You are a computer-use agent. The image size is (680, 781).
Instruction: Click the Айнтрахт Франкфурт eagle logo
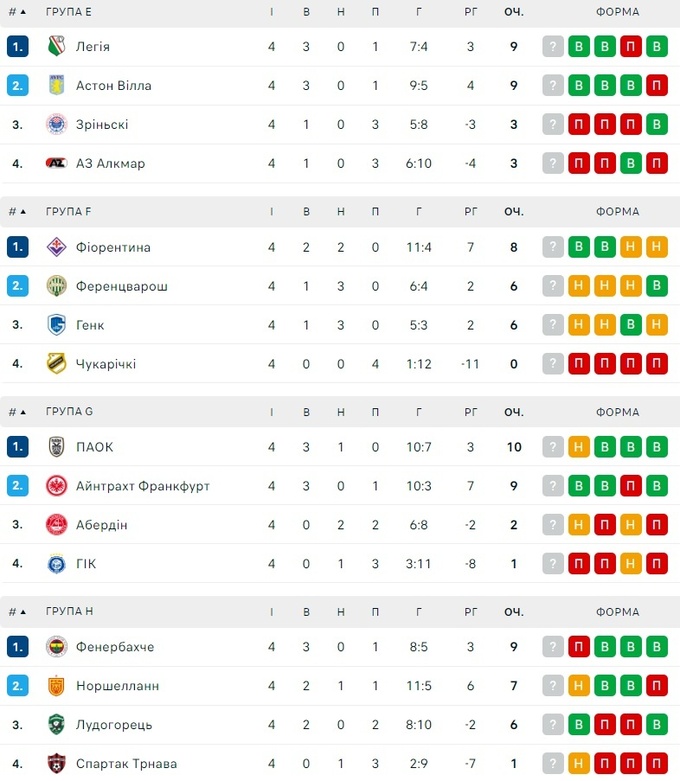tap(56, 486)
